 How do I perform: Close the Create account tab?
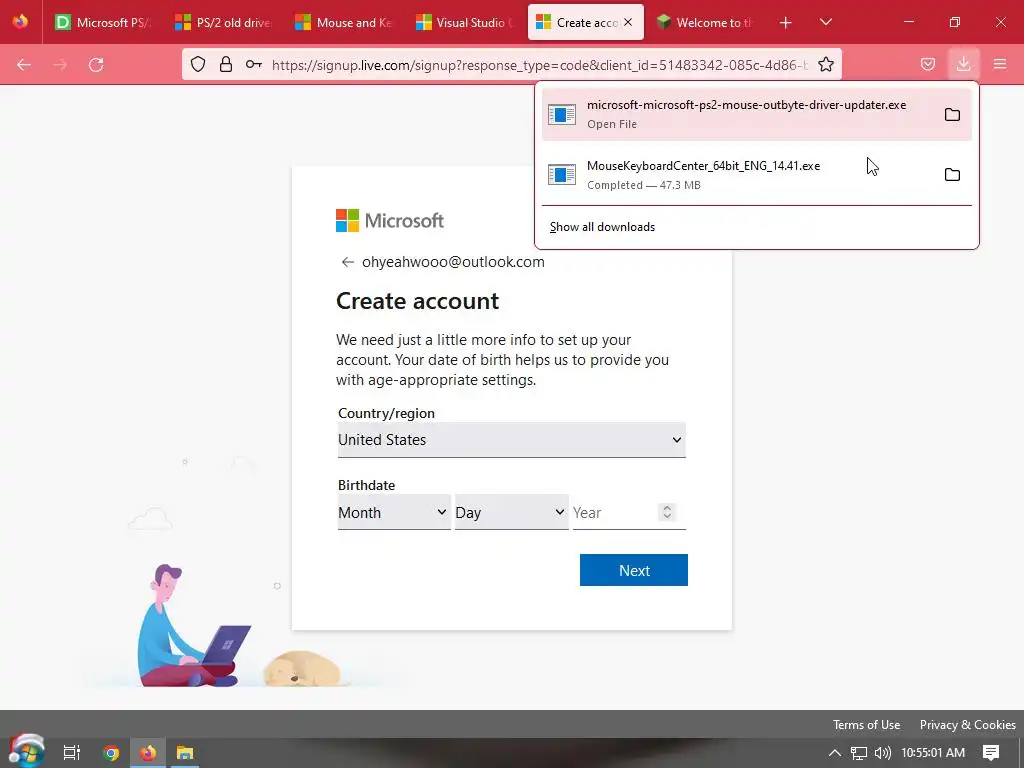click(628, 22)
